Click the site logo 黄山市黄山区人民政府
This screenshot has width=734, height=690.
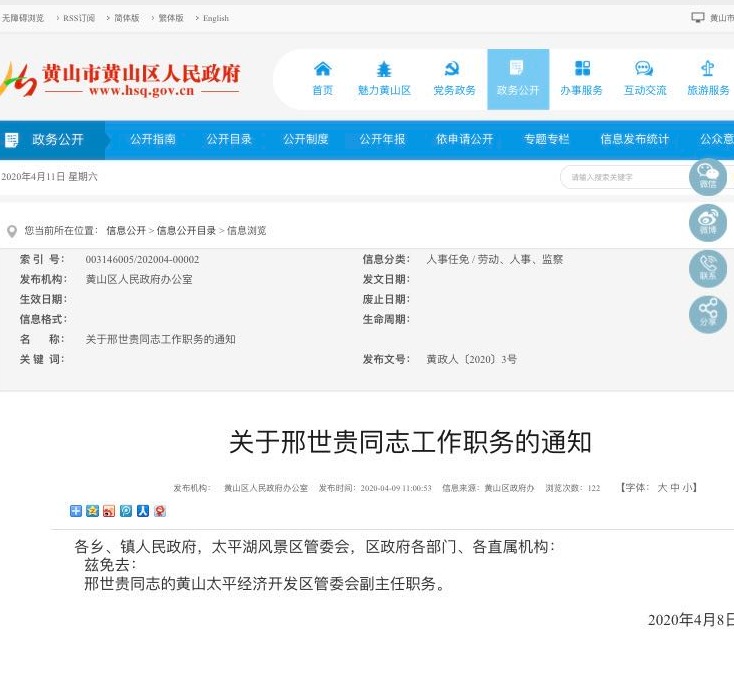[x=120, y=80]
